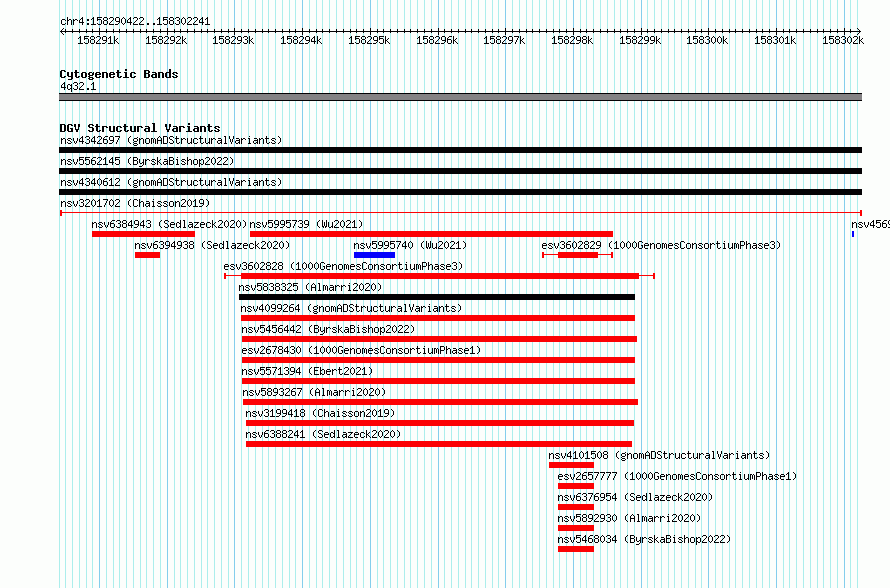890x588 pixels.
Task: Select the red bar under nsv5571394
Action: 438,381
